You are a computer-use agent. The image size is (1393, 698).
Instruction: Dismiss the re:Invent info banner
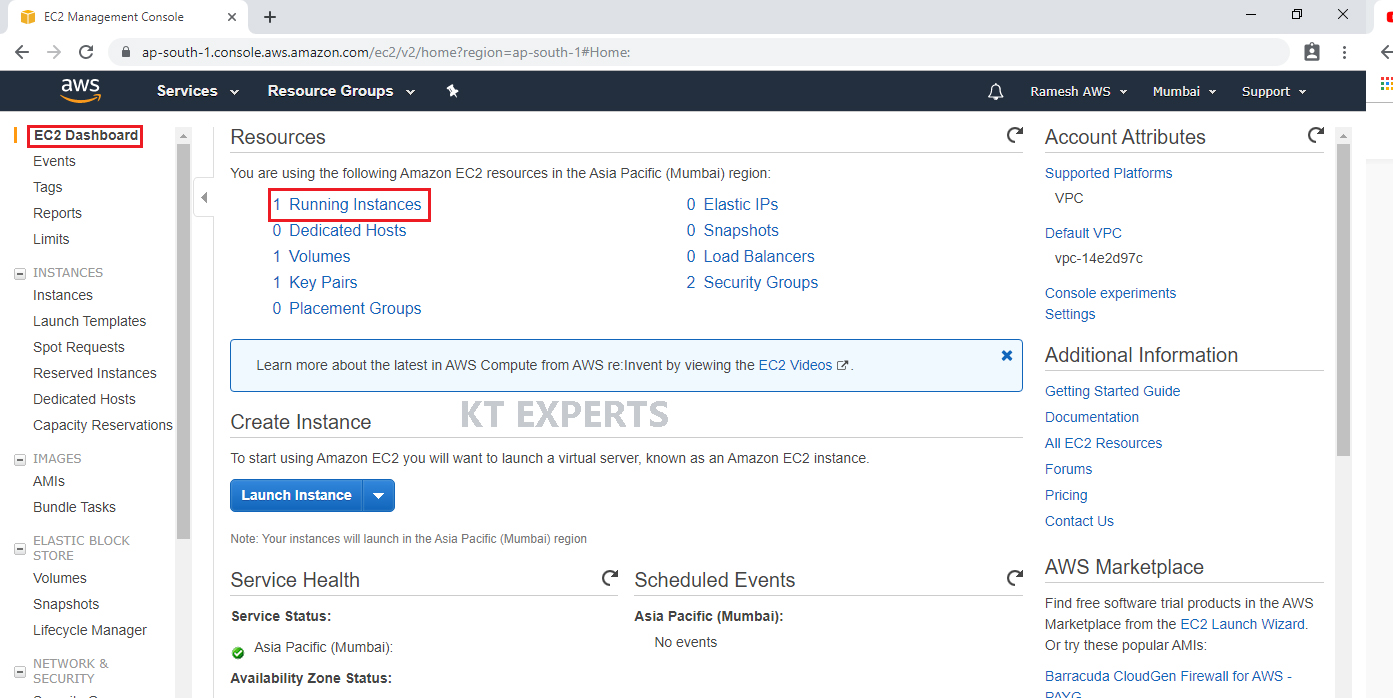point(1007,355)
